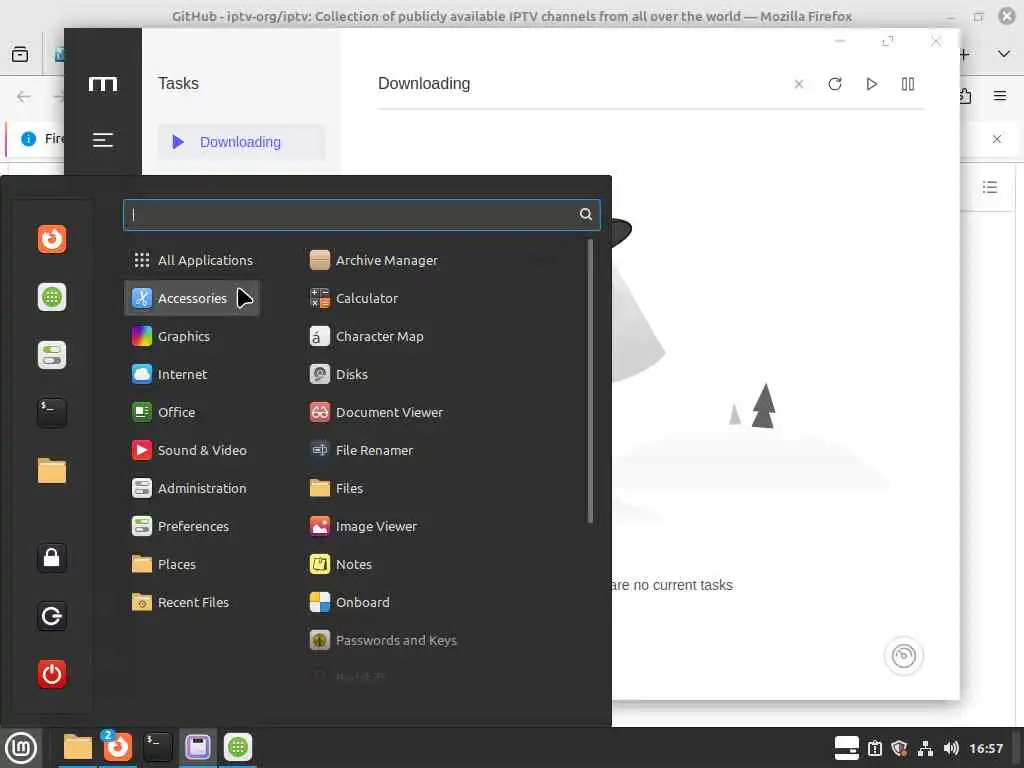Resume all tasks with the play icon

tap(871, 84)
